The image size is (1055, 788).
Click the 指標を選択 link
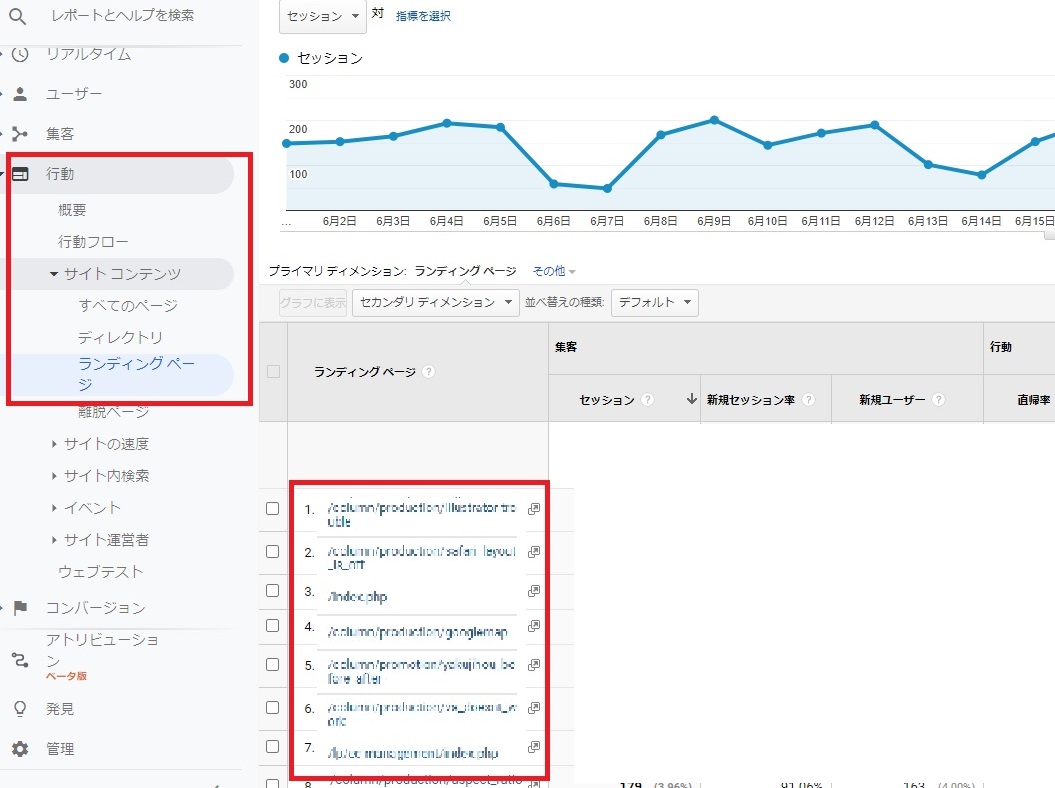click(423, 16)
